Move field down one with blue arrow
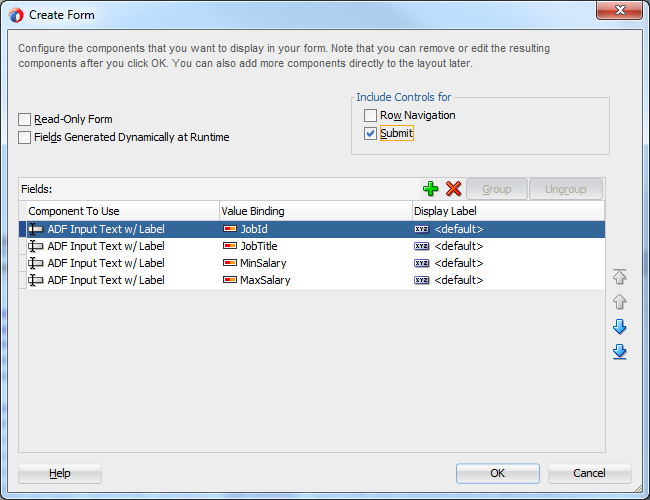650x500 pixels. pyautogui.click(x=619, y=327)
